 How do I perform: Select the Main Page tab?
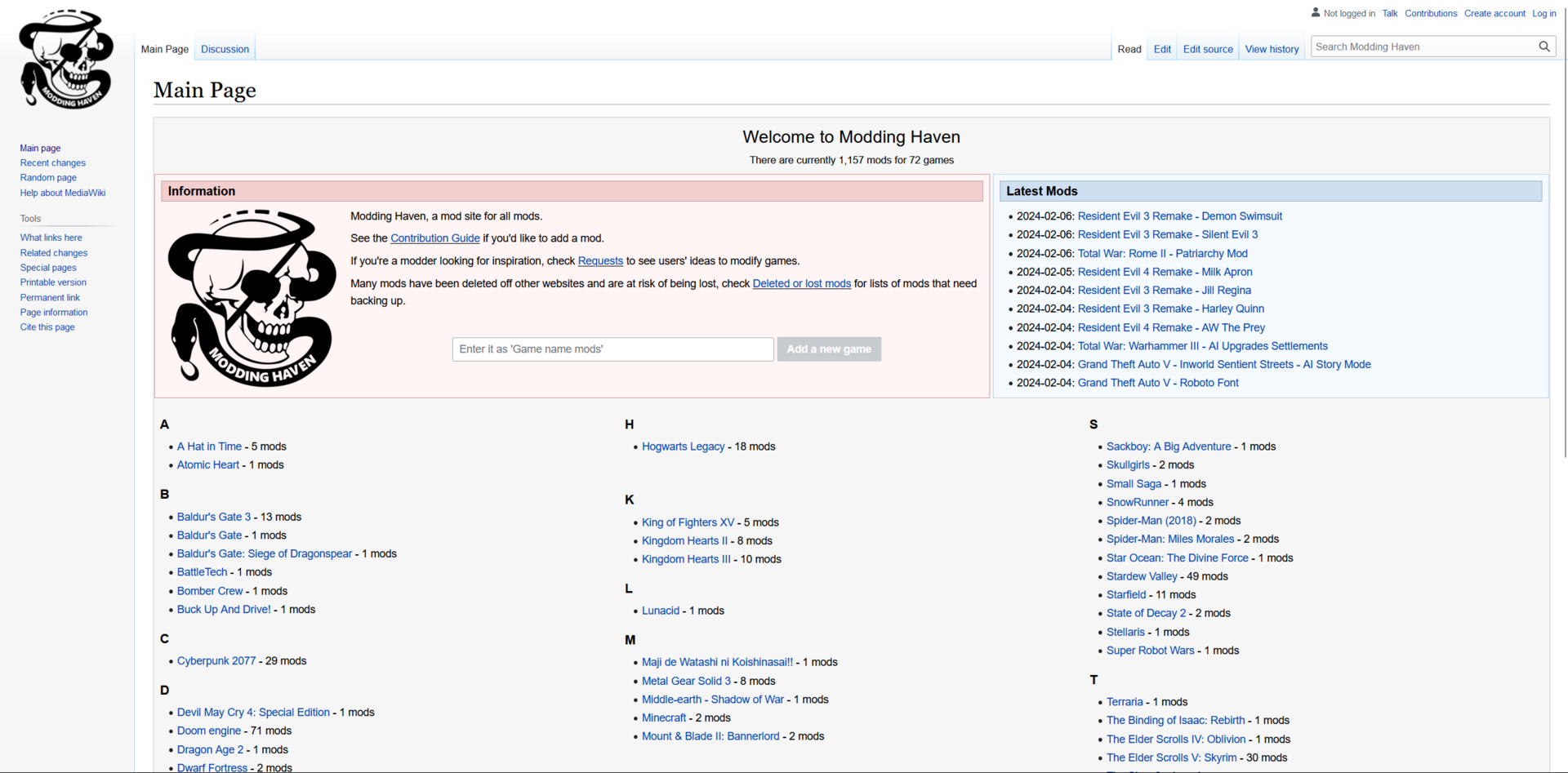165,49
